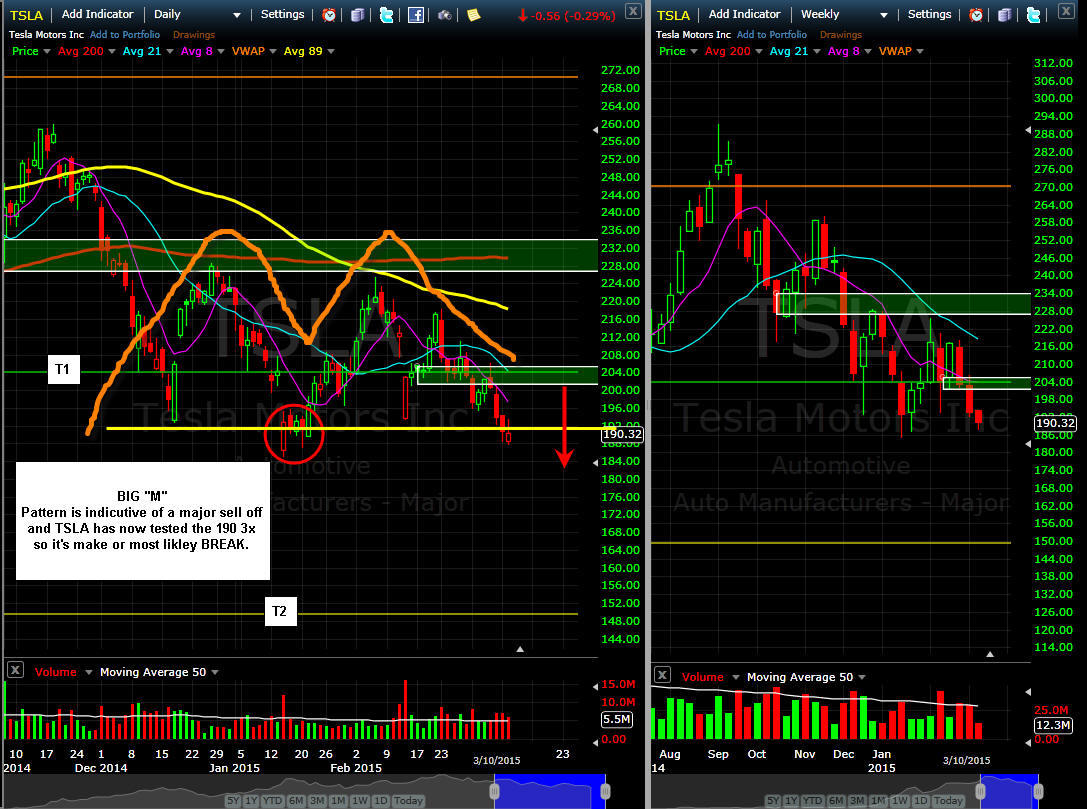Expand the Avg 89 indicator dropdown
Image resolution: width=1087 pixels, height=809 pixels.
click(x=329, y=51)
